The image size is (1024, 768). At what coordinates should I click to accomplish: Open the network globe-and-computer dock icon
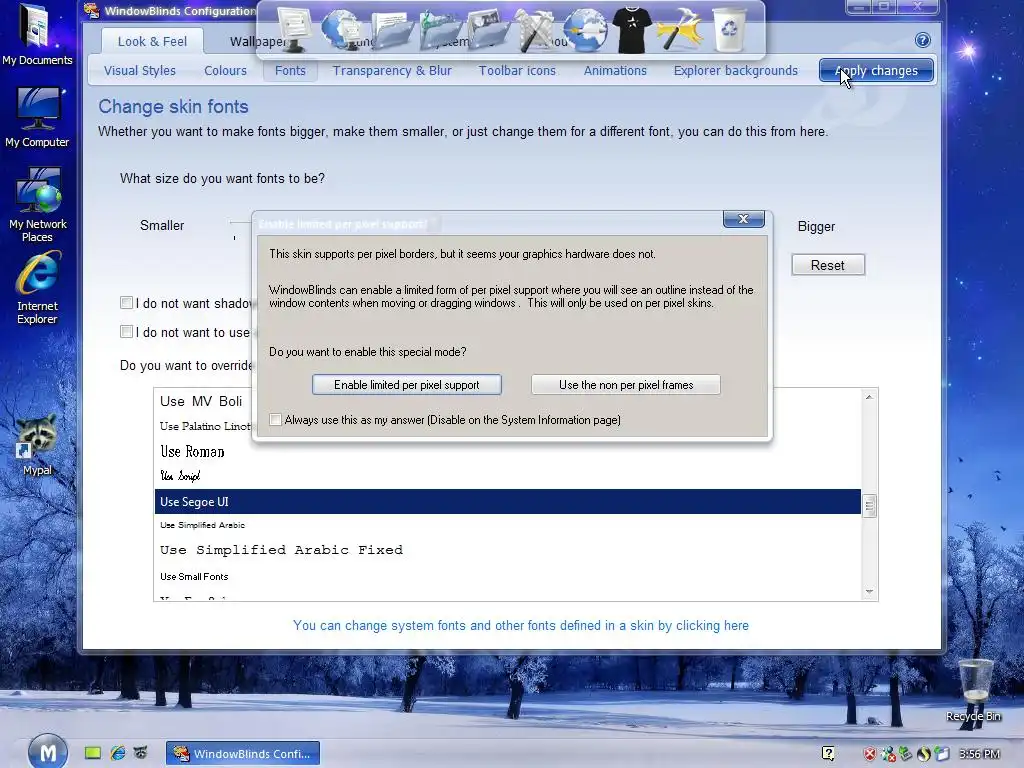click(x=342, y=29)
